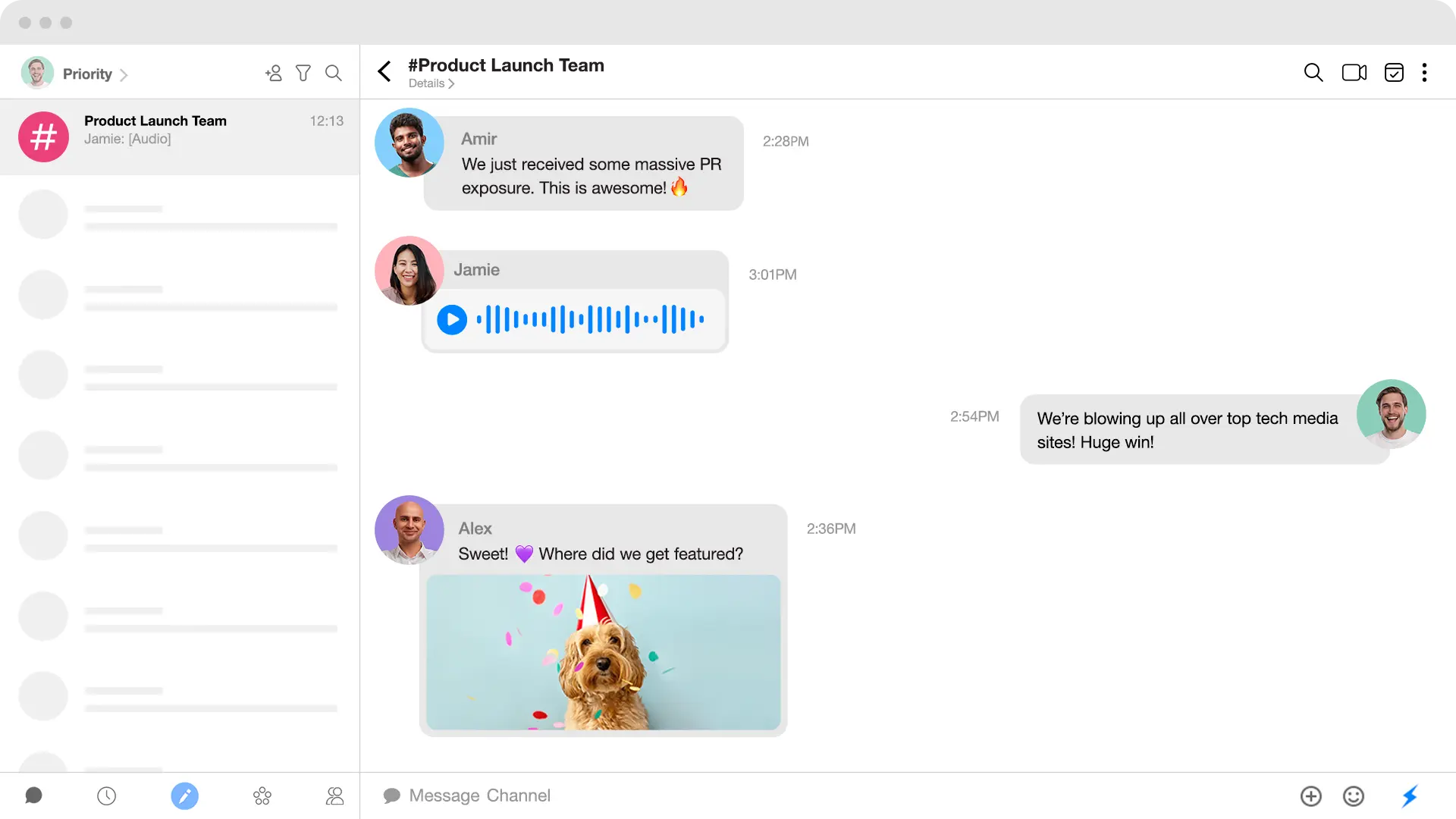1456x819 pixels.
Task: Open the filter funnel icon in sidebar
Action: coord(303,73)
